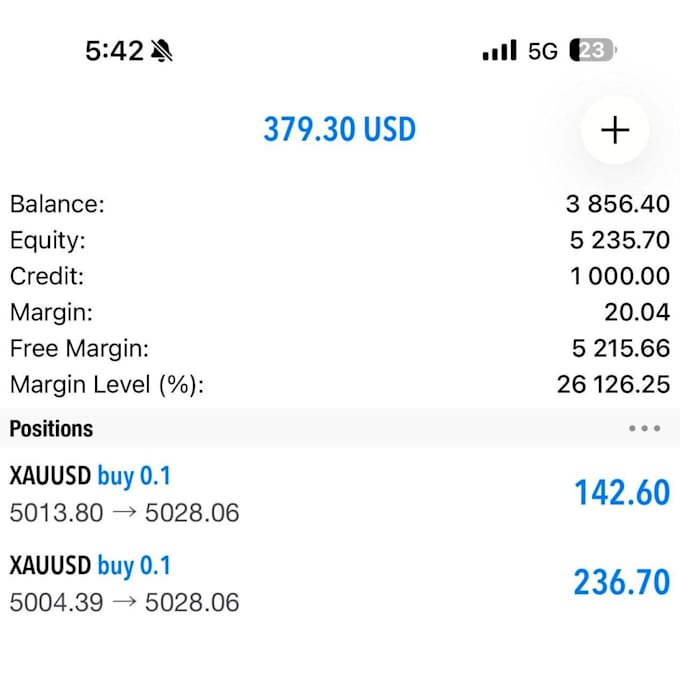Select the Free Margin row
Image resolution: width=680 pixels, height=686 pixels.
point(340,348)
